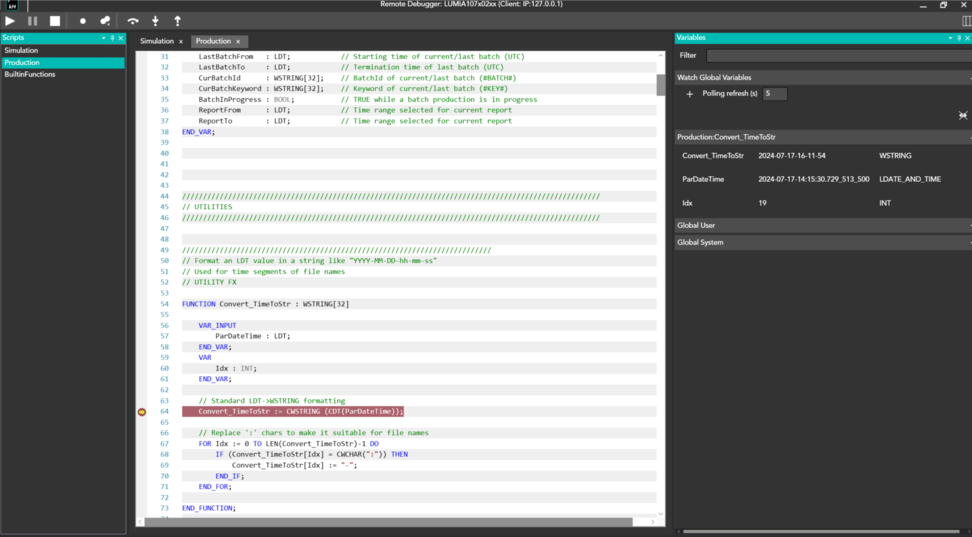972x537 pixels.
Task: Open the Scripts panel dropdown arrow
Action: [x=103, y=38]
